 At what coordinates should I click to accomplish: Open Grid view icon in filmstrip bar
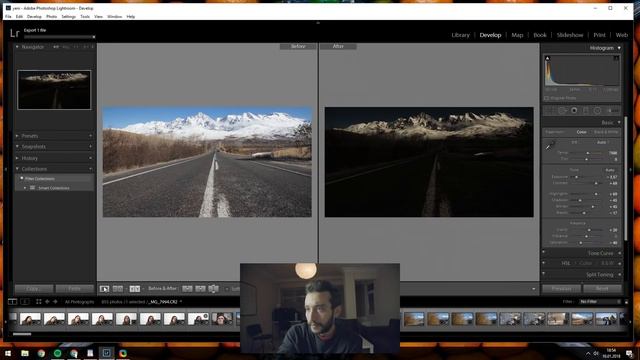39,302
